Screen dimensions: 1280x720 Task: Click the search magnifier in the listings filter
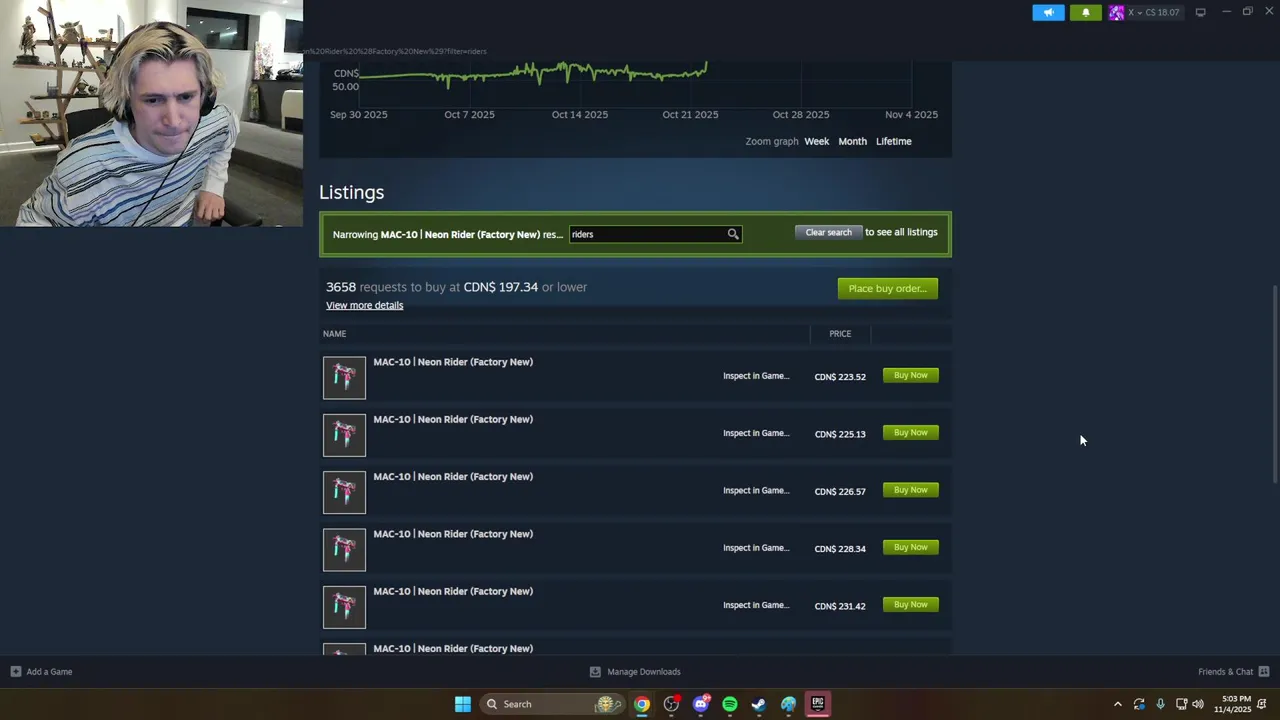pyautogui.click(x=733, y=234)
